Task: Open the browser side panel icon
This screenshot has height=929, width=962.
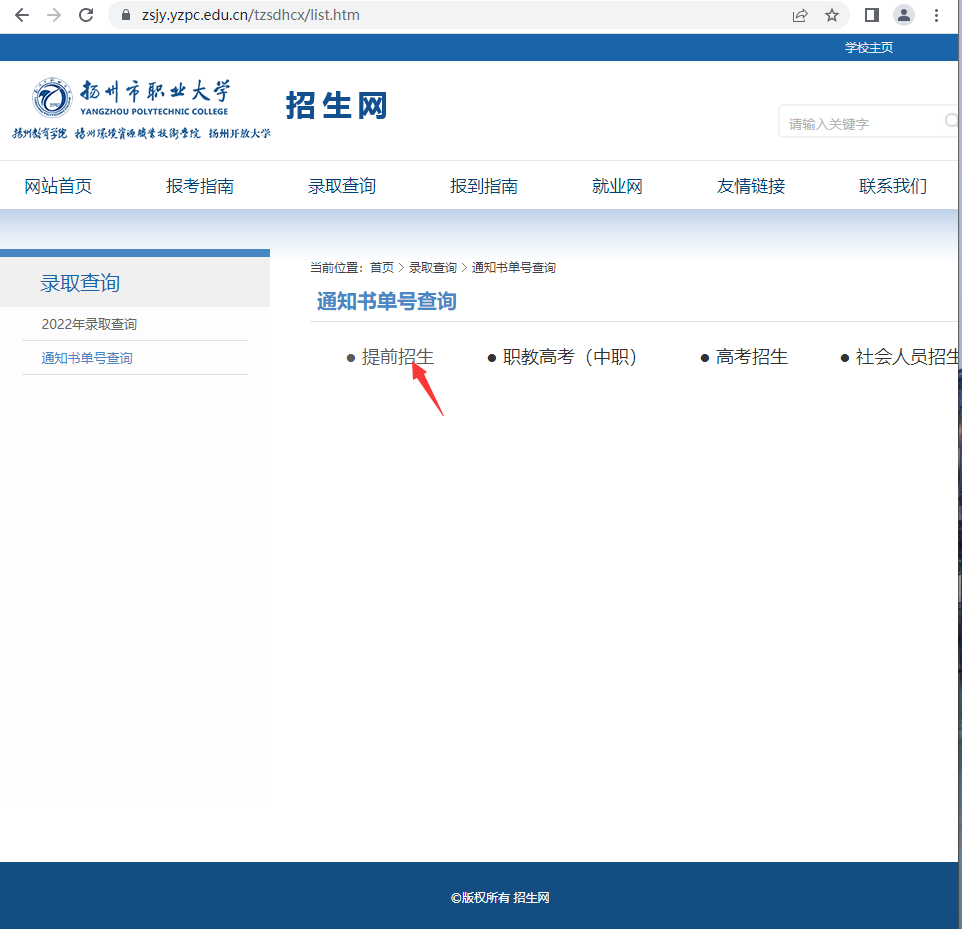Action: (x=872, y=15)
